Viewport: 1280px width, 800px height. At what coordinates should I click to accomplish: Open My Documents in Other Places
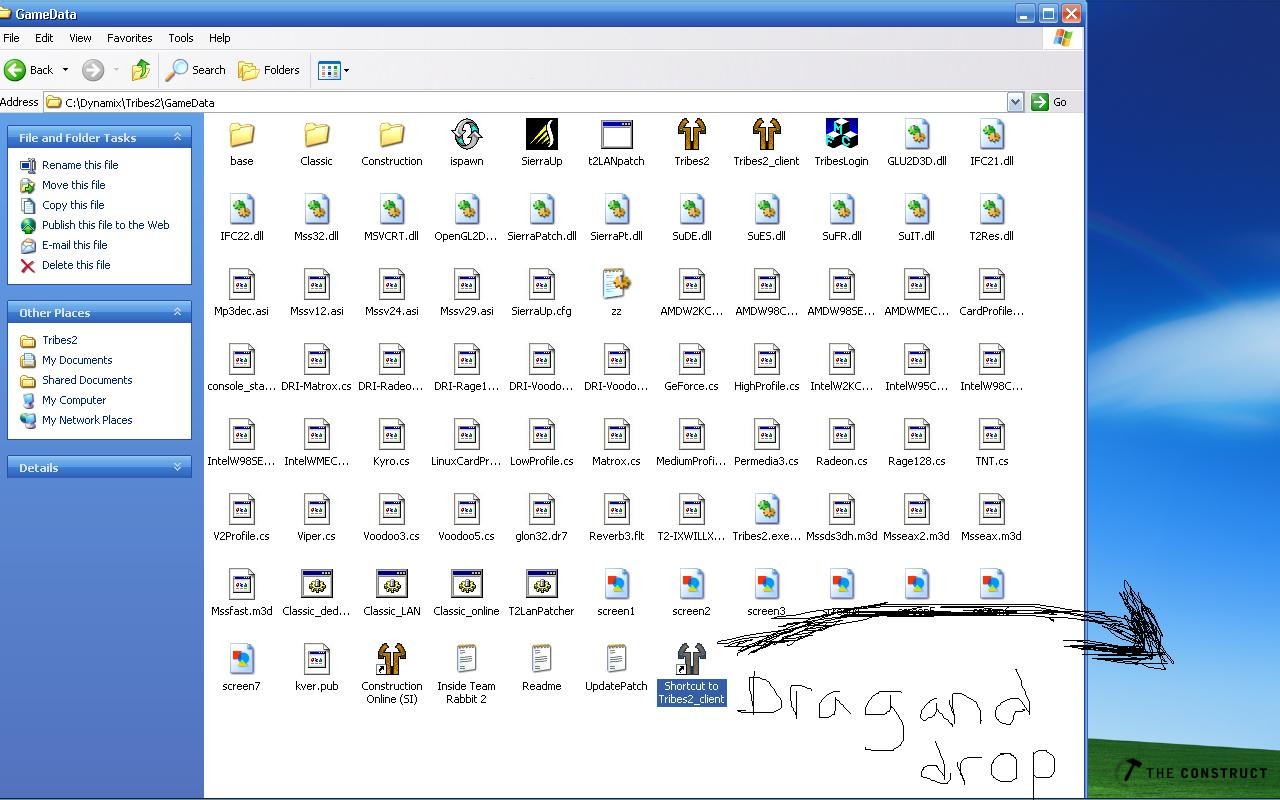[x=77, y=360]
